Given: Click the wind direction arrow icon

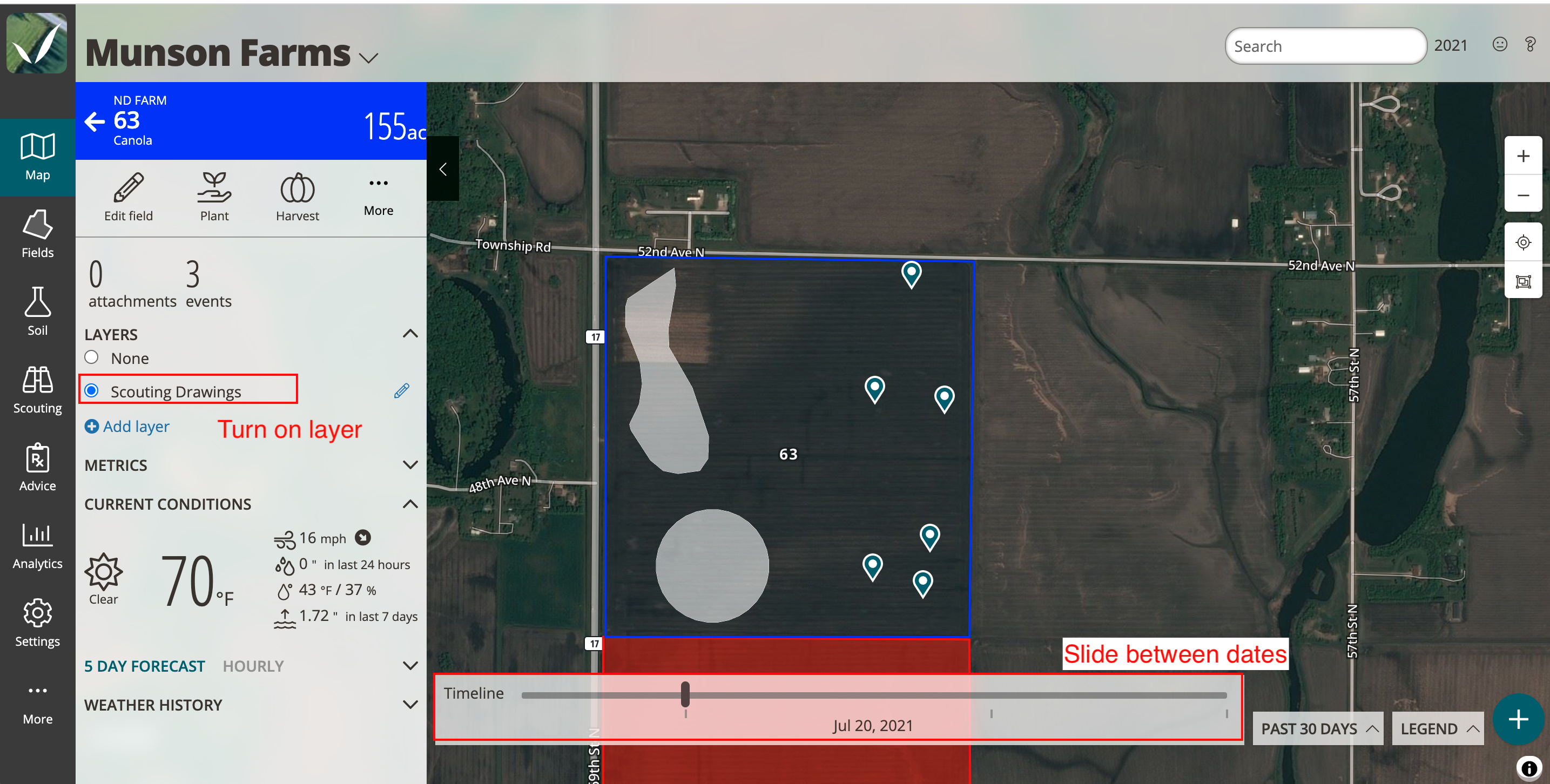Looking at the screenshot, I should tap(363, 537).
